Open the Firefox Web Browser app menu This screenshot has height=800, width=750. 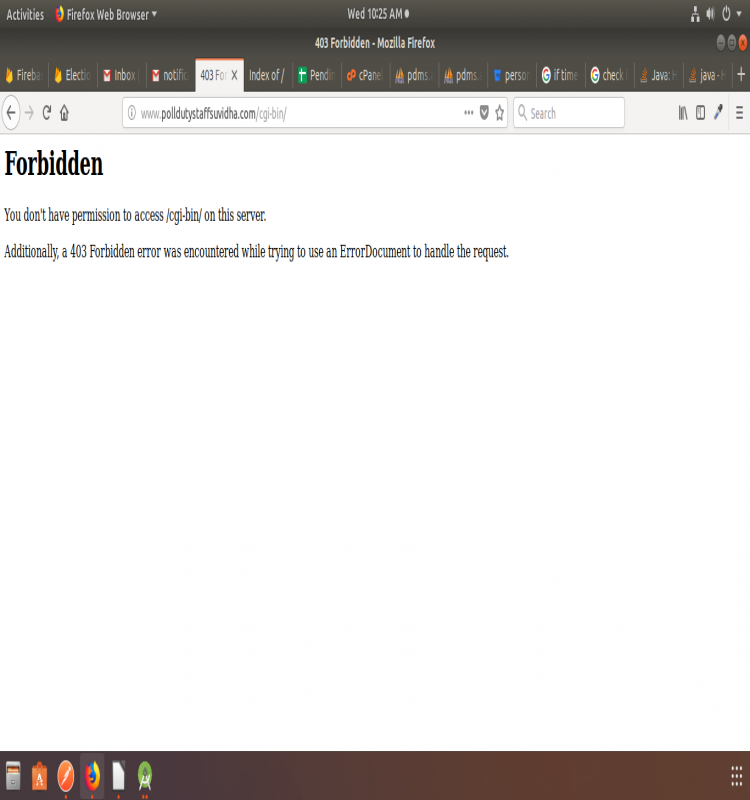tap(106, 14)
